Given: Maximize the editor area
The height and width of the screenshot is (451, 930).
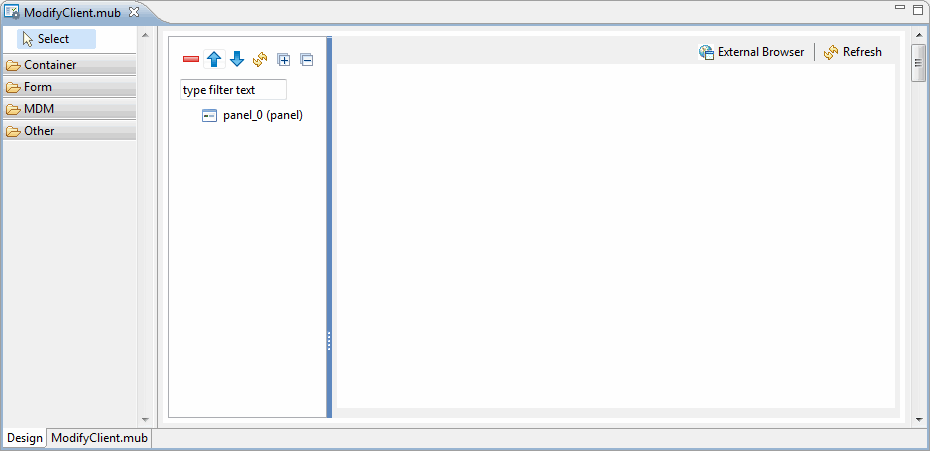Looking at the screenshot, I should click(x=918, y=9).
